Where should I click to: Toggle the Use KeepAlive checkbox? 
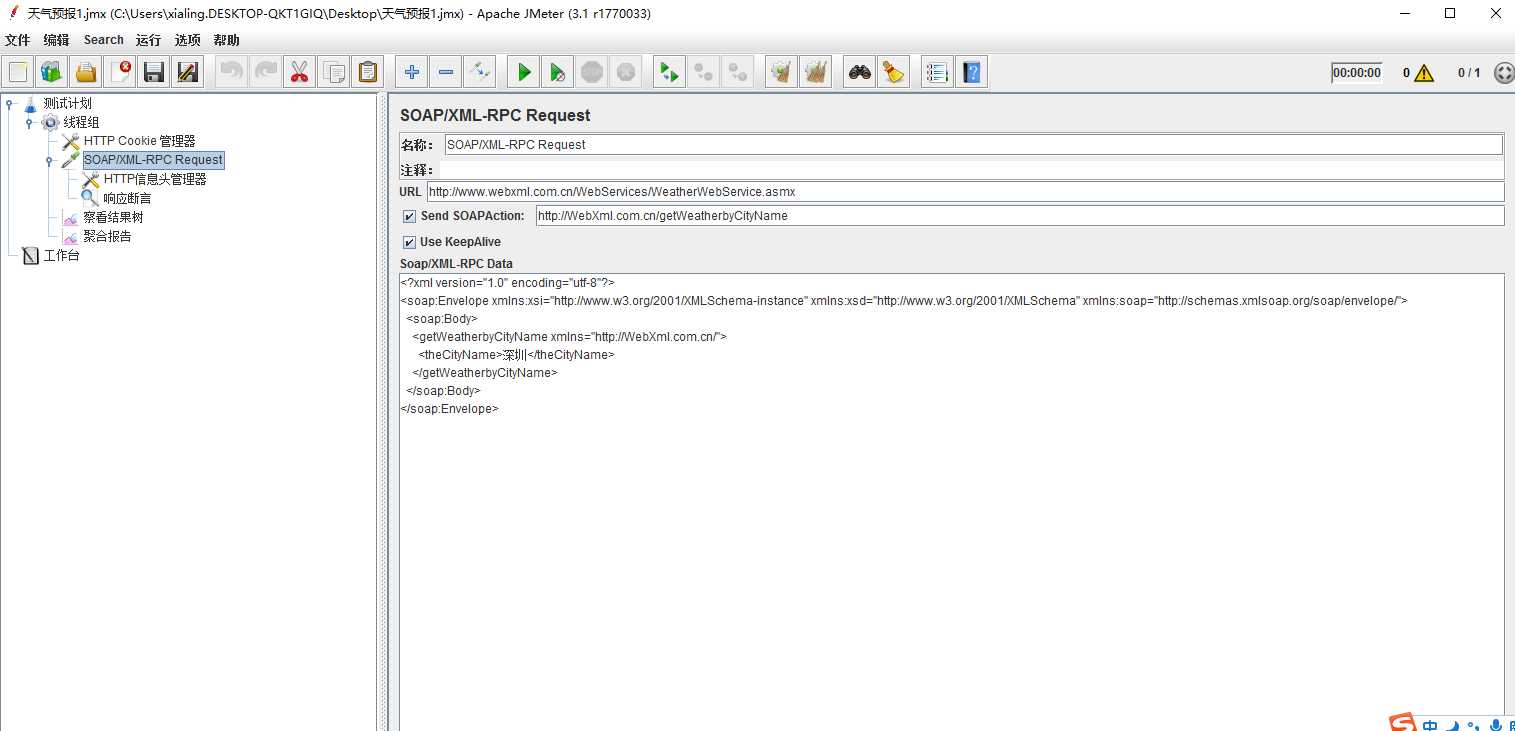(410, 242)
